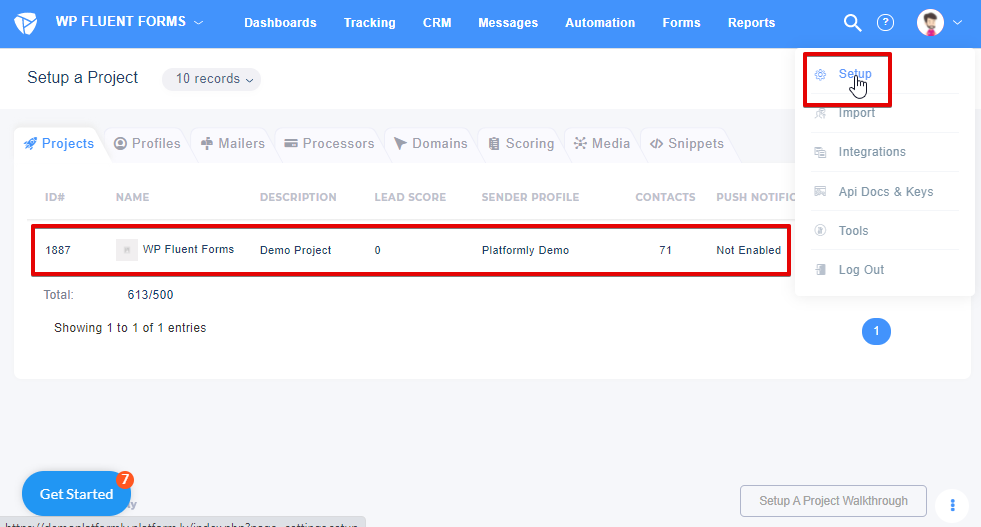Click the icon beside Tools
This screenshot has width=981, height=527.
(820, 230)
